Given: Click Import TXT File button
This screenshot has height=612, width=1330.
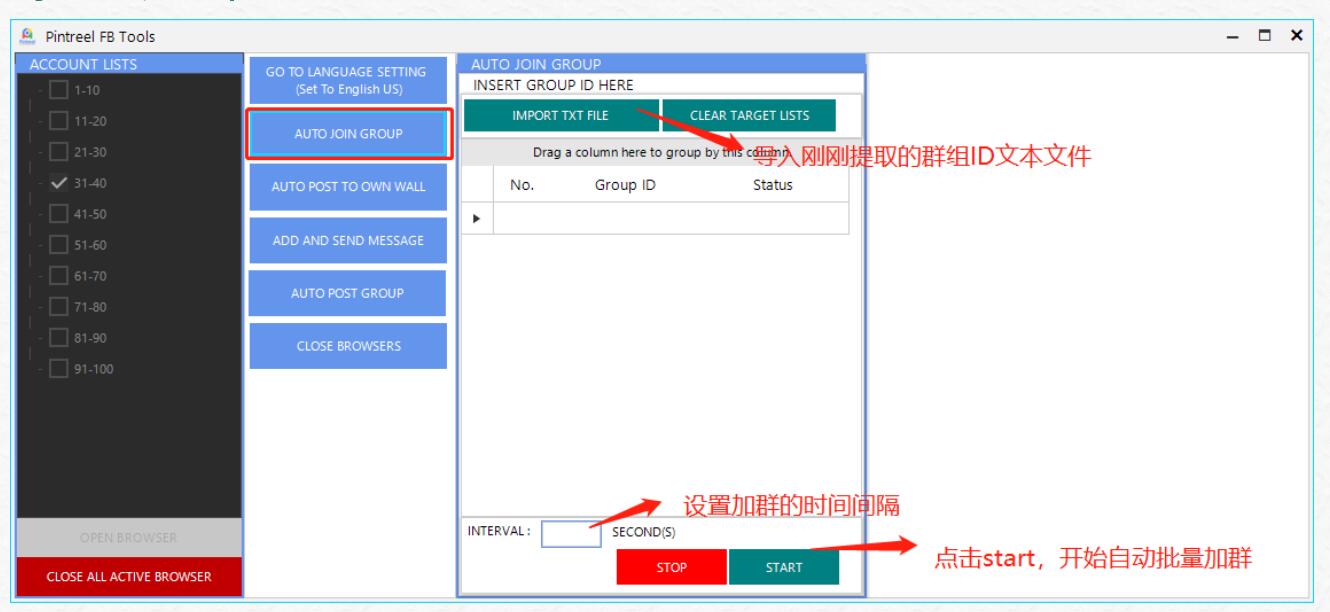Looking at the screenshot, I should [x=560, y=115].
